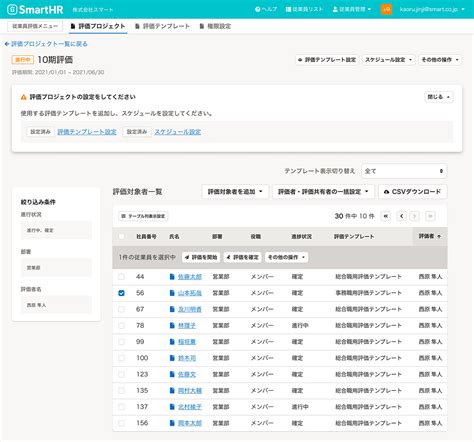Check the checkbox for employee 44

121,276
